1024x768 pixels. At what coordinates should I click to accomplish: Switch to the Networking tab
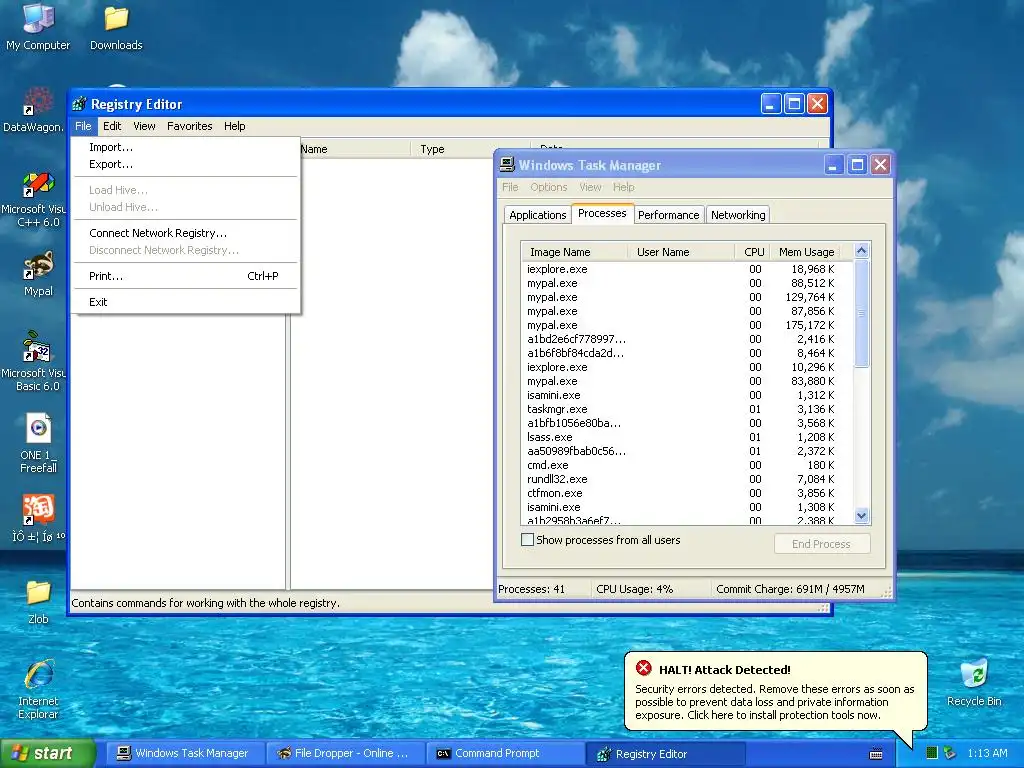coord(738,215)
